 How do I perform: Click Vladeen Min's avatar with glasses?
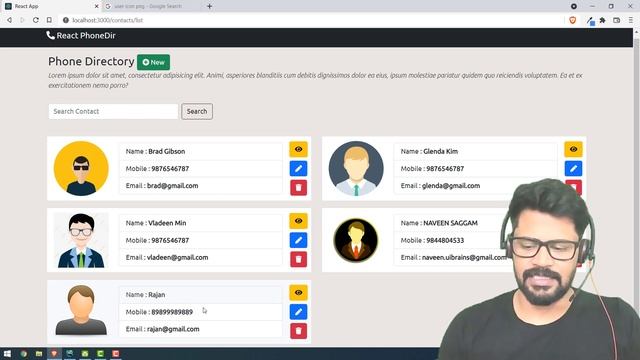[81, 240]
